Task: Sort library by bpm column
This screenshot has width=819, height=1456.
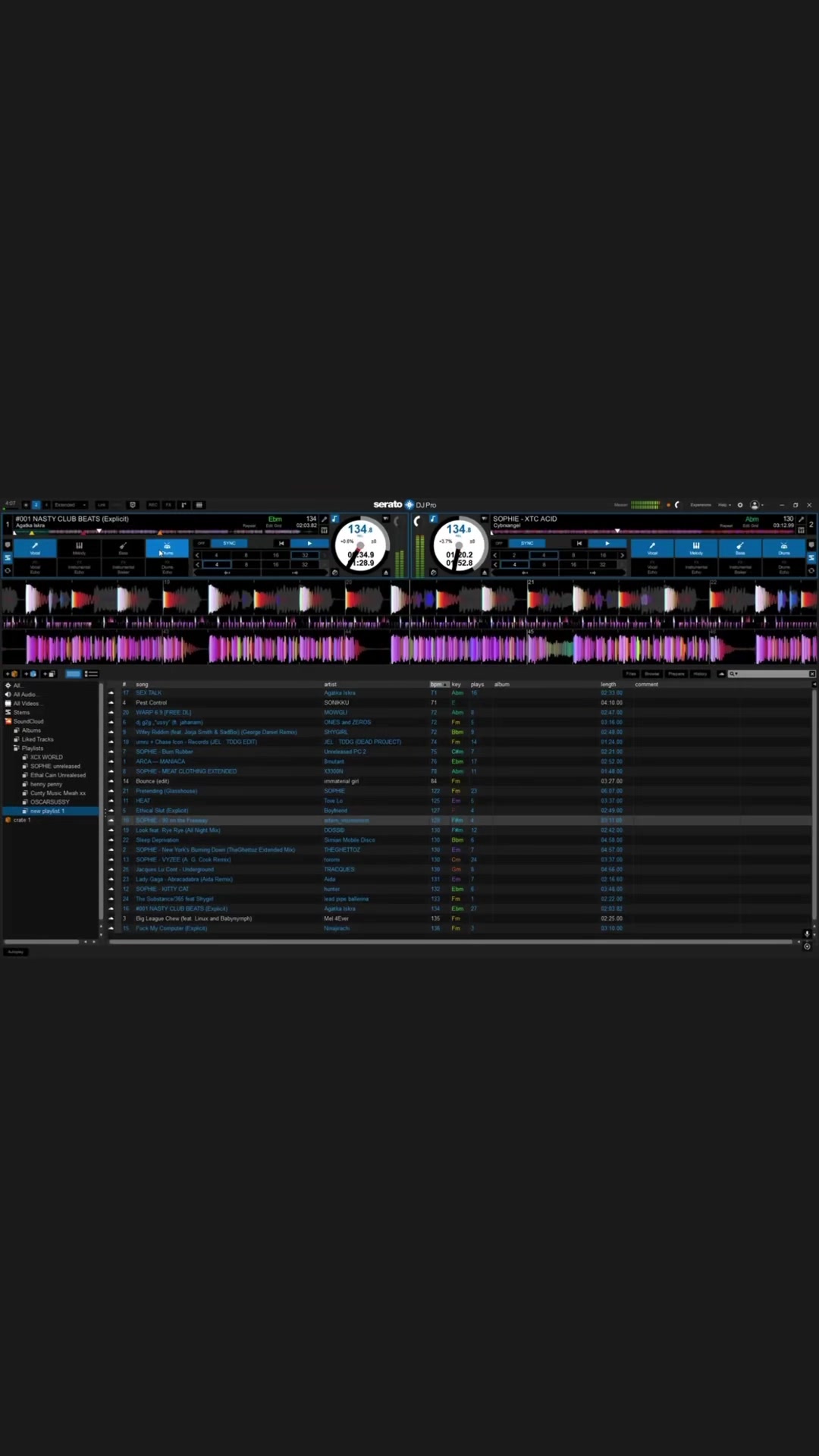Action: click(439, 684)
